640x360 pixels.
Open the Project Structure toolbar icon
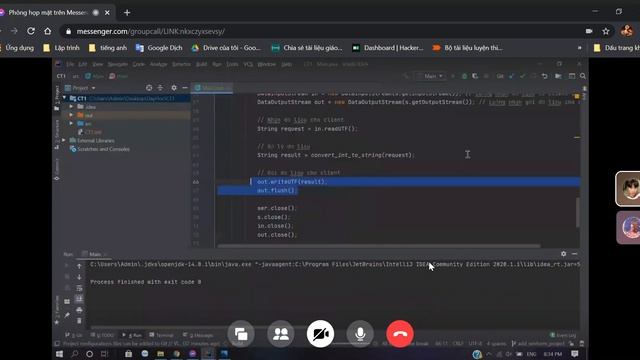(558, 76)
